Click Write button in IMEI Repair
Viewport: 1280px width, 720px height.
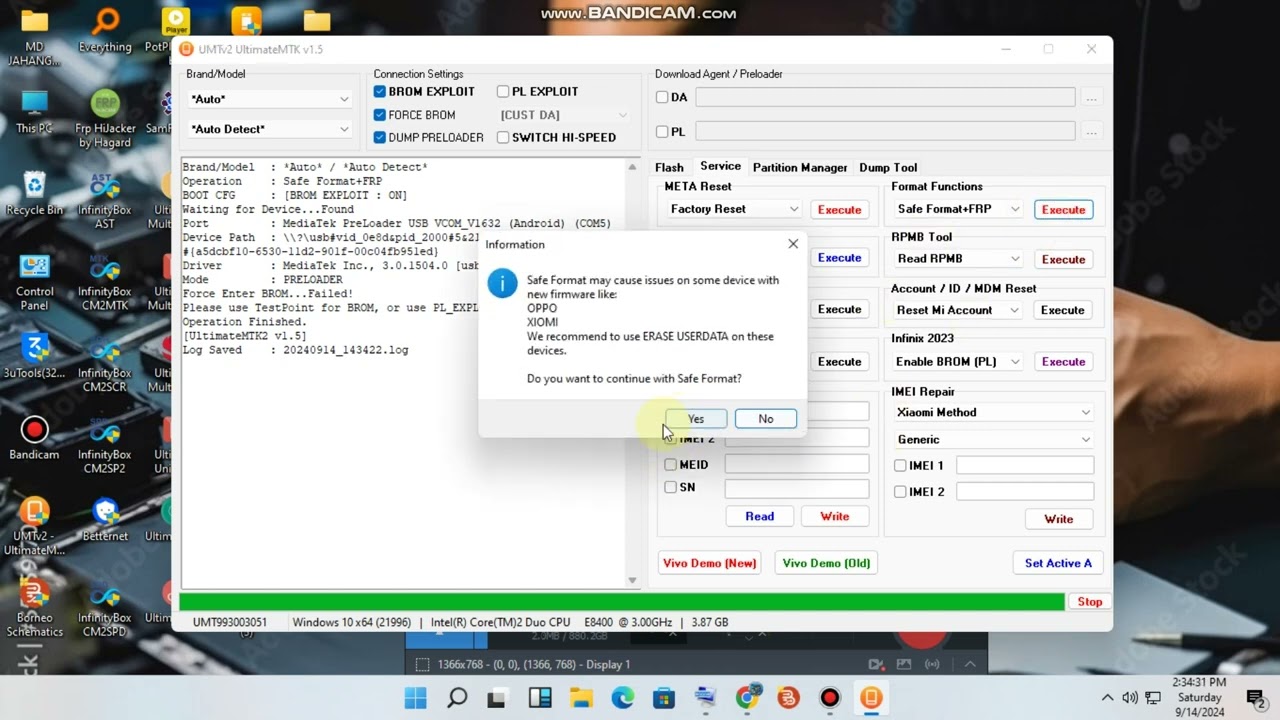point(1059,519)
